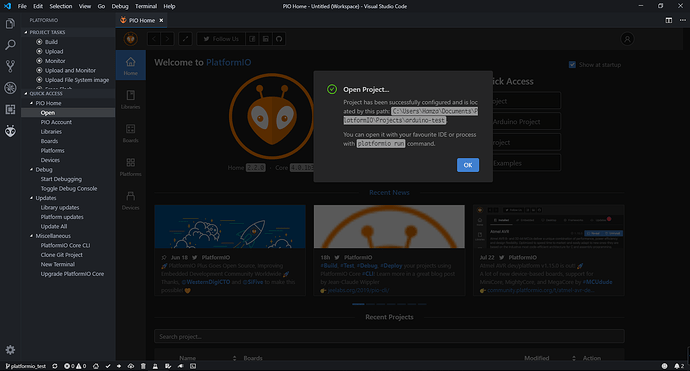Open Boards in PIO Home sidebar
Screen dimensions: 690x371
(x=131, y=133)
